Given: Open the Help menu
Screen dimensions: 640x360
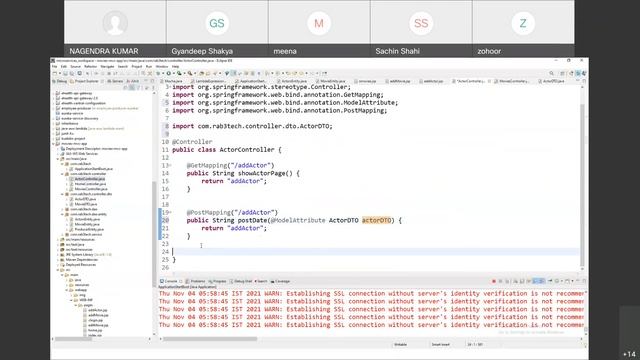Looking at the screenshot, I should (176, 66).
